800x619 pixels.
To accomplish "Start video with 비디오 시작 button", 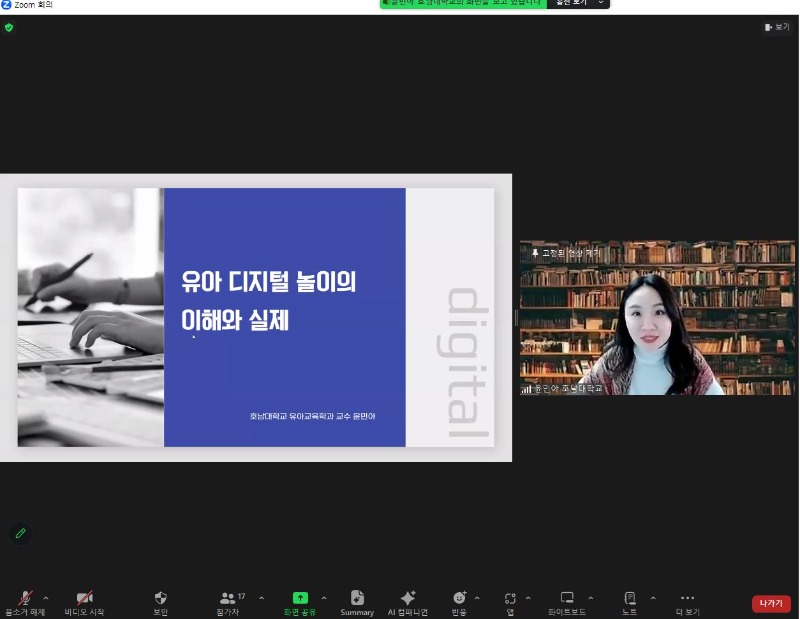I will (x=84, y=599).
